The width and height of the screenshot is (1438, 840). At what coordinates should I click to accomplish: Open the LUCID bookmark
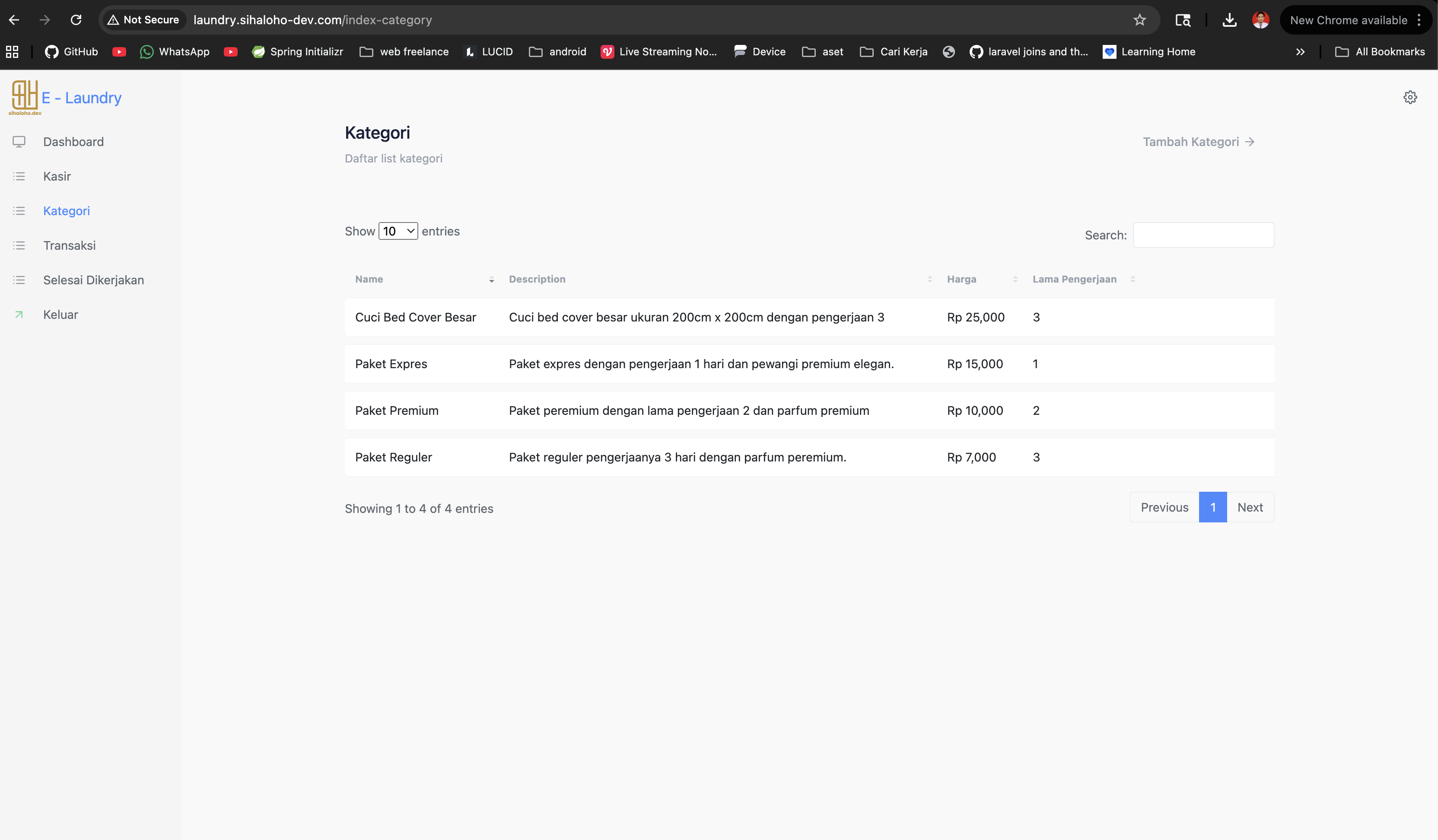coord(488,52)
